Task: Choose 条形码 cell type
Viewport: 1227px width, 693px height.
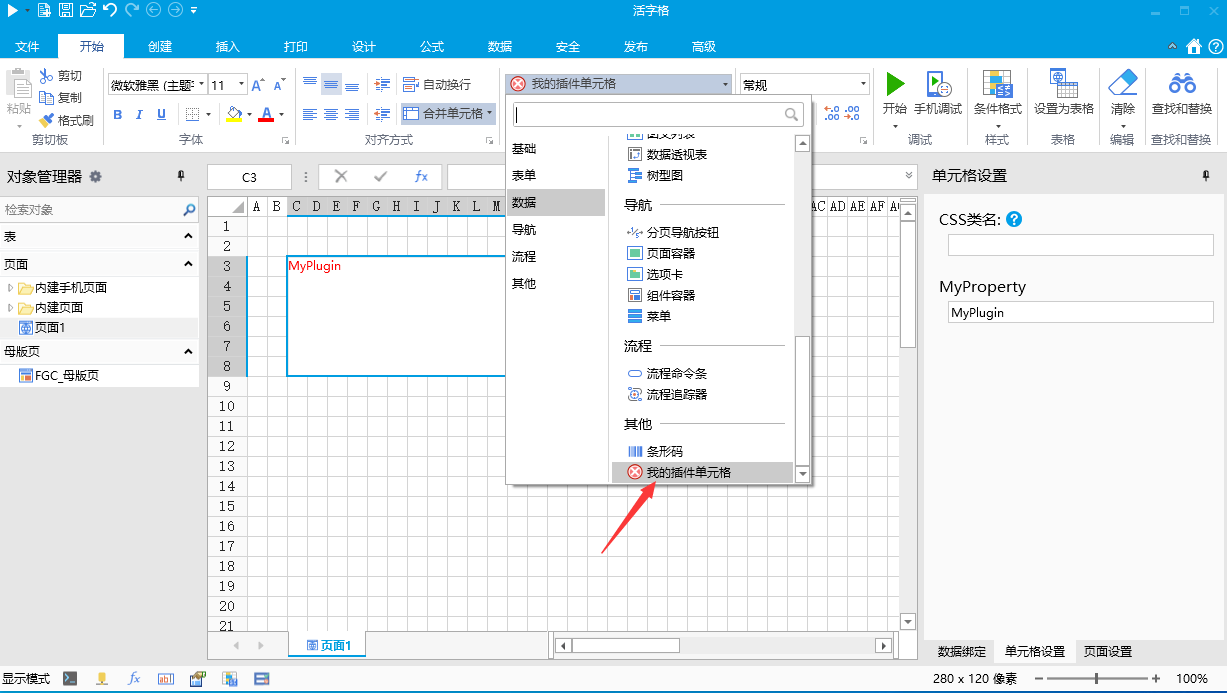Action: coord(655,452)
